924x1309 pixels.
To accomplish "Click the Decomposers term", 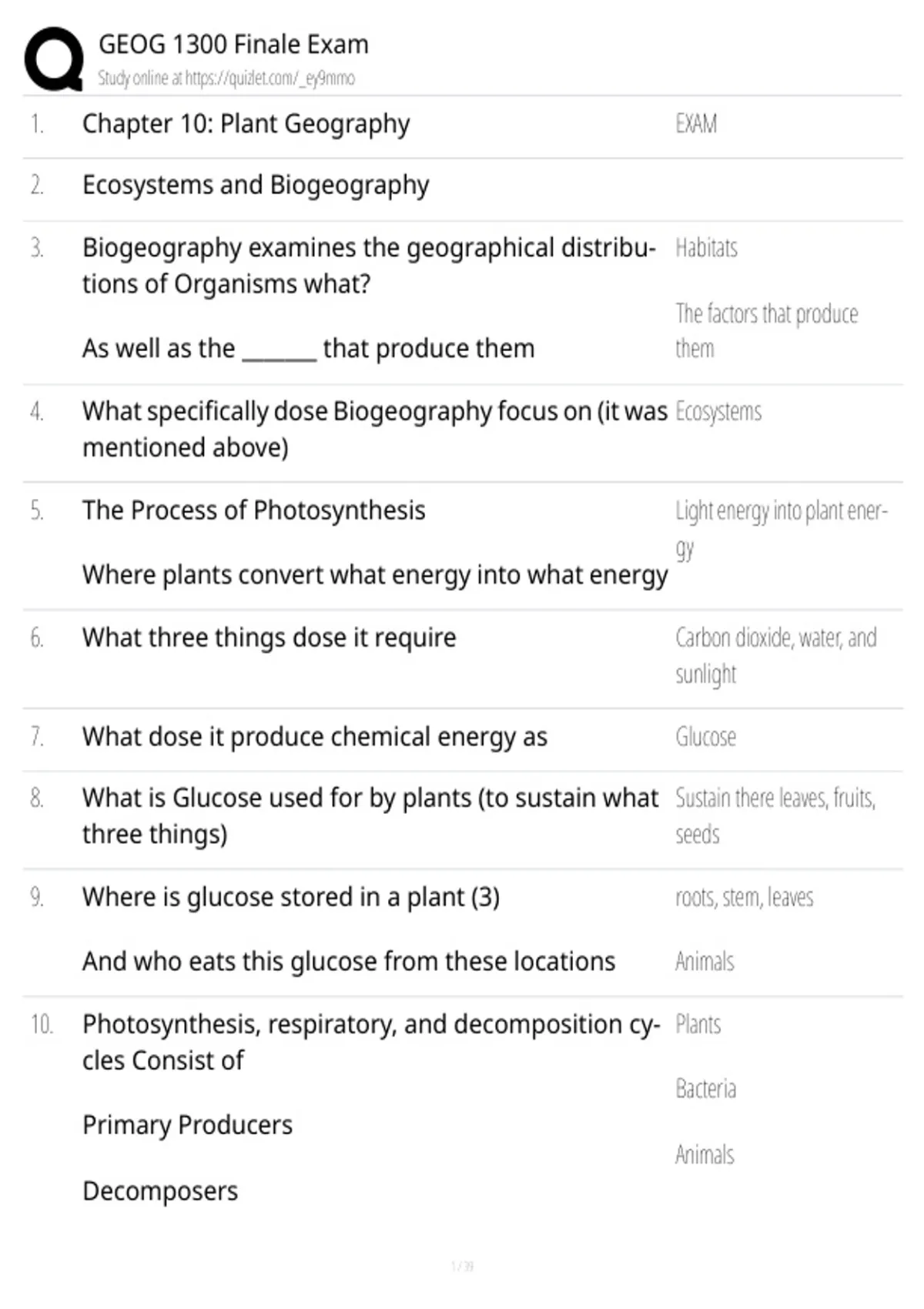I will tap(160, 1191).
